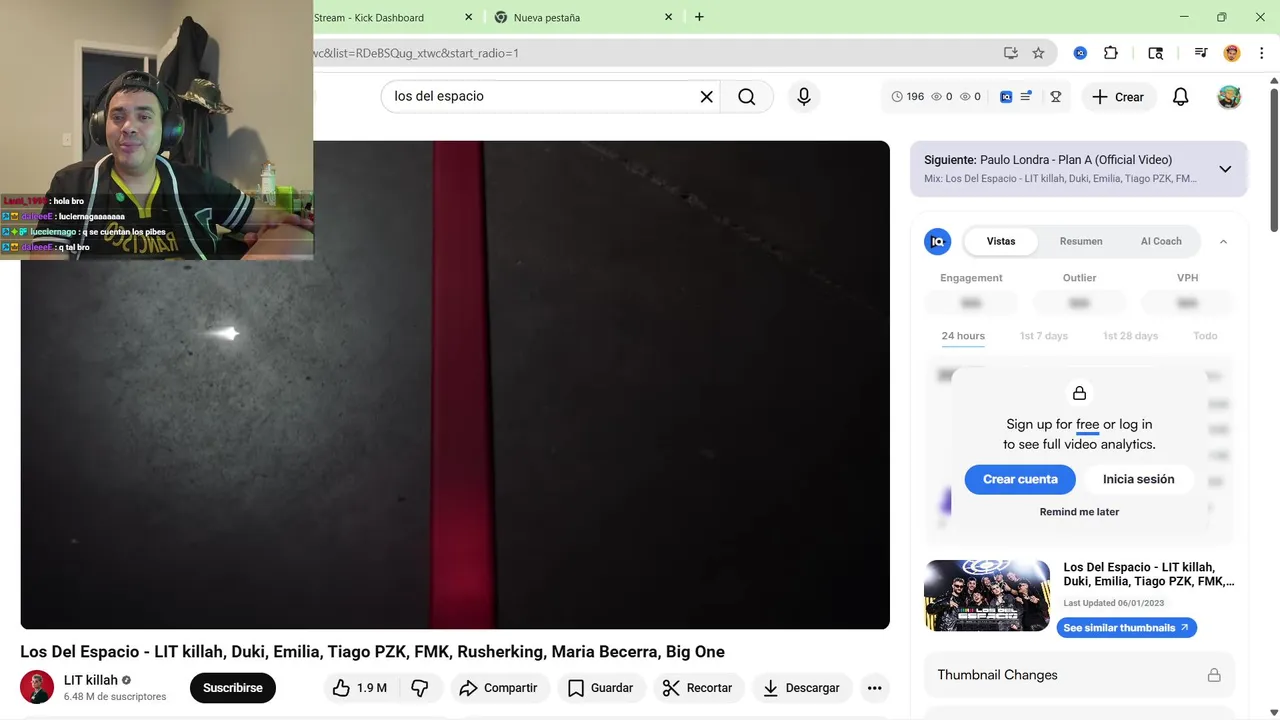This screenshot has height=720, width=1280.
Task: Click the Engagement metric label
Action: (971, 278)
